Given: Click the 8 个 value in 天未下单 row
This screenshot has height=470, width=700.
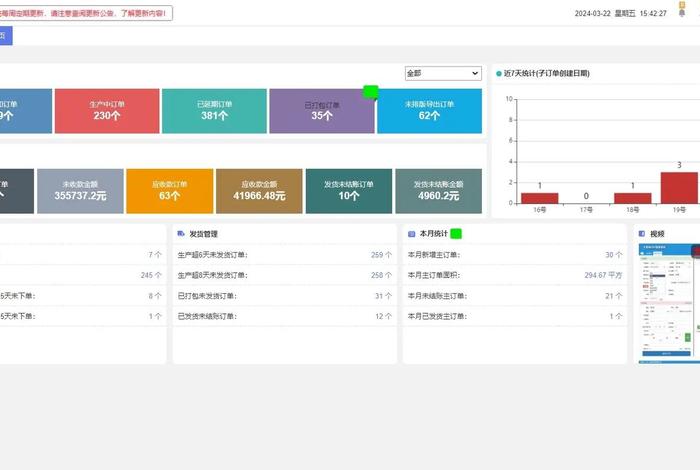Looking at the screenshot, I should click(155, 296).
